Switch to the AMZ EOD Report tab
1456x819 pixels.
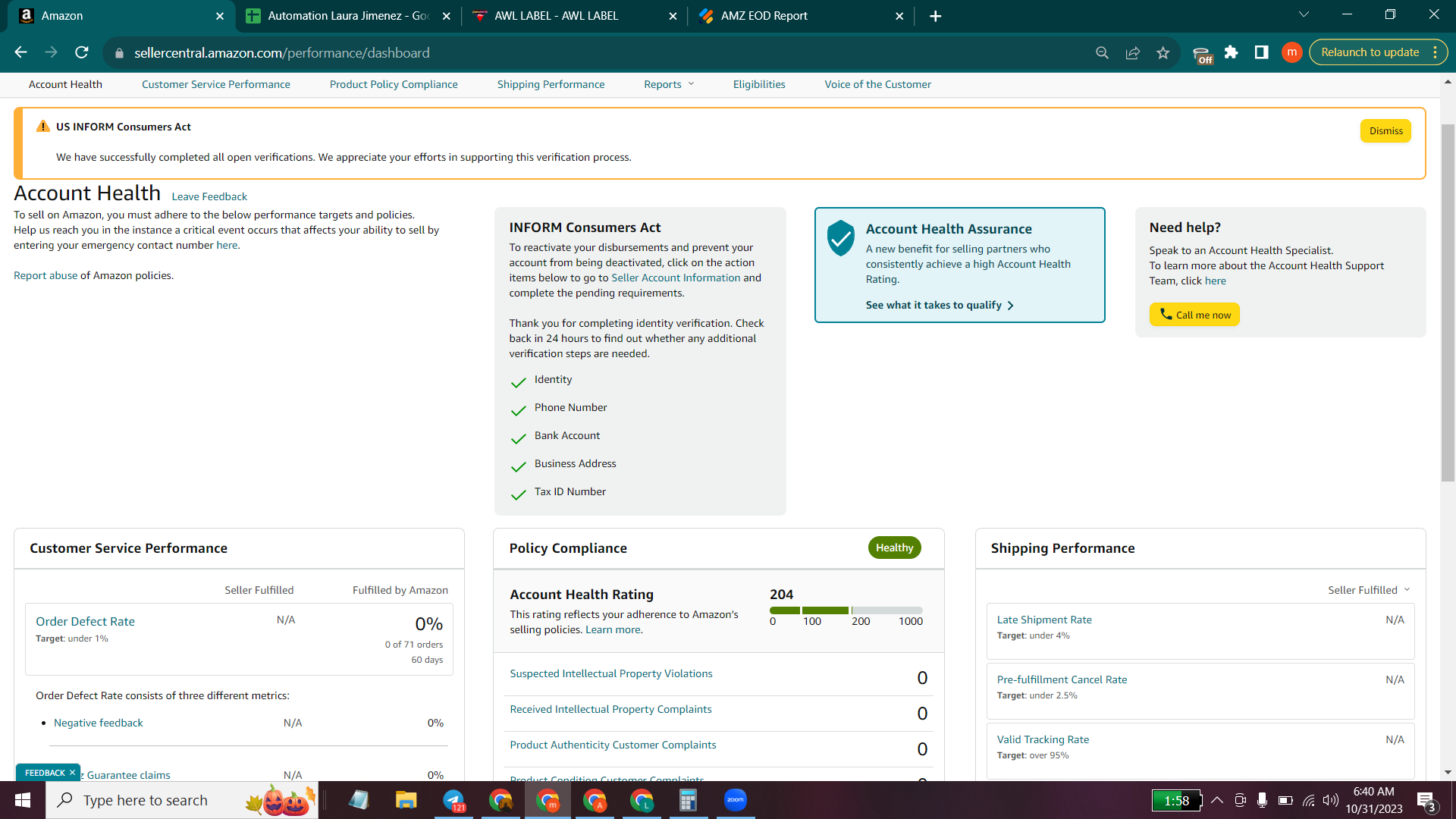tap(800, 16)
